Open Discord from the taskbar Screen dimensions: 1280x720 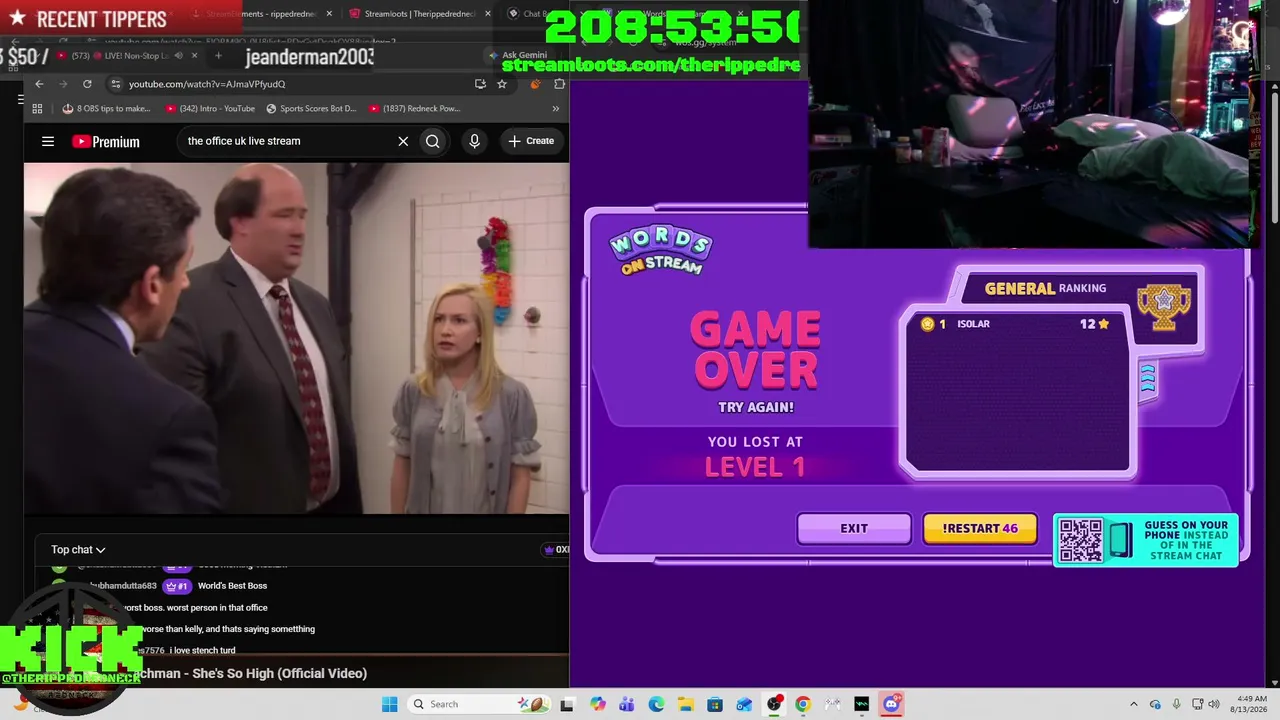click(x=891, y=704)
